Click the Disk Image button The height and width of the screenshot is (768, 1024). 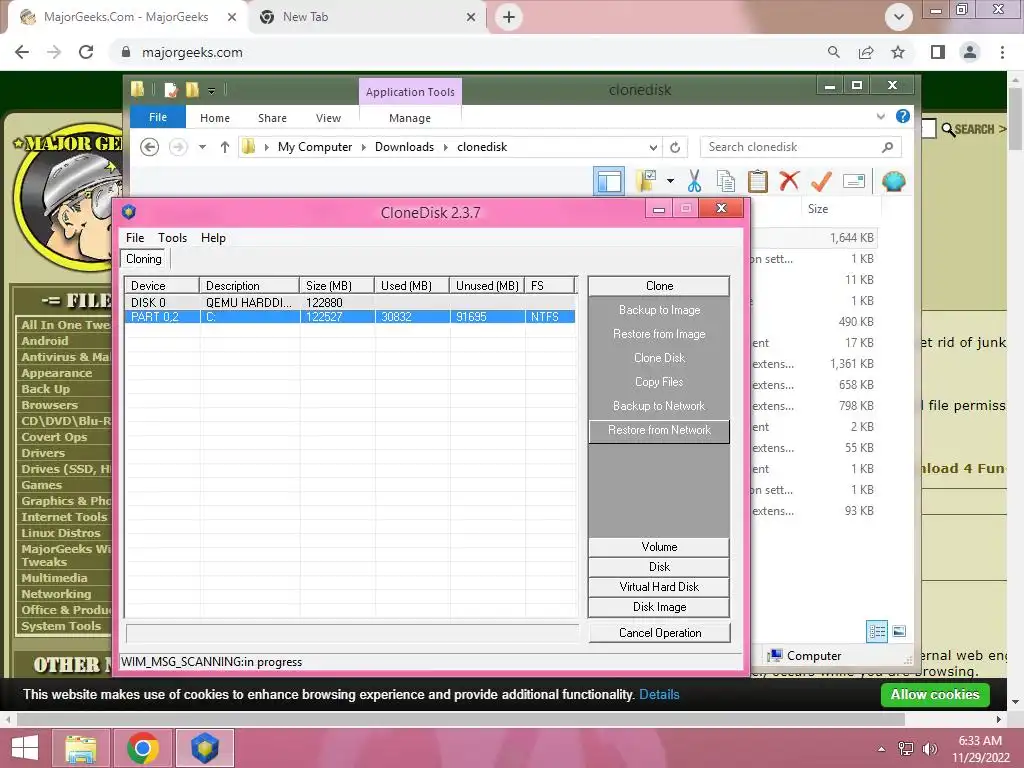click(x=659, y=607)
